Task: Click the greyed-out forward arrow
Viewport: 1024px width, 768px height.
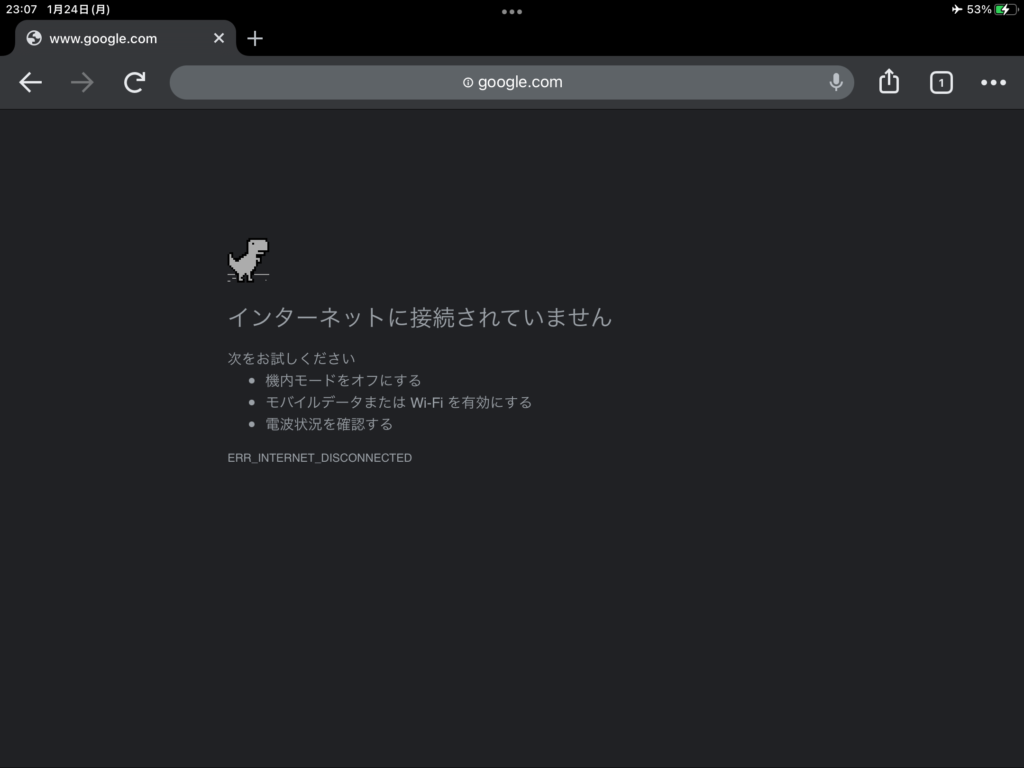Action: click(x=82, y=83)
